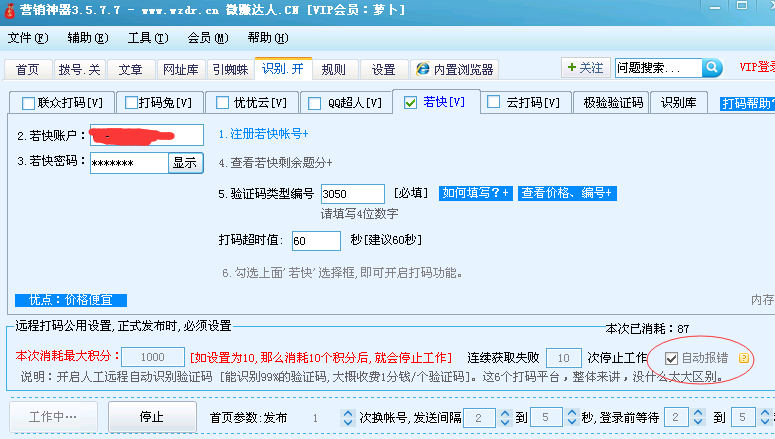Click the app logo icon in title bar
775x439 pixels.
9,10
